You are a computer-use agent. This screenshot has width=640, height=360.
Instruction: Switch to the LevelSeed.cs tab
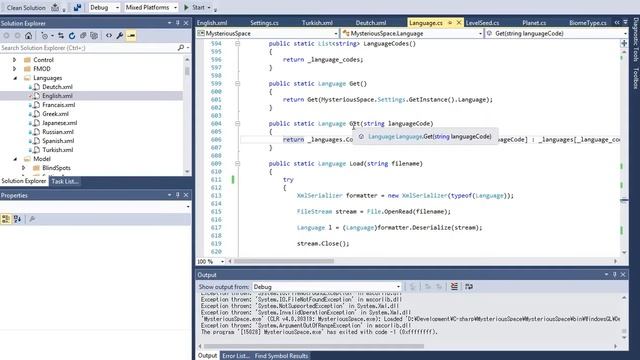click(x=482, y=23)
